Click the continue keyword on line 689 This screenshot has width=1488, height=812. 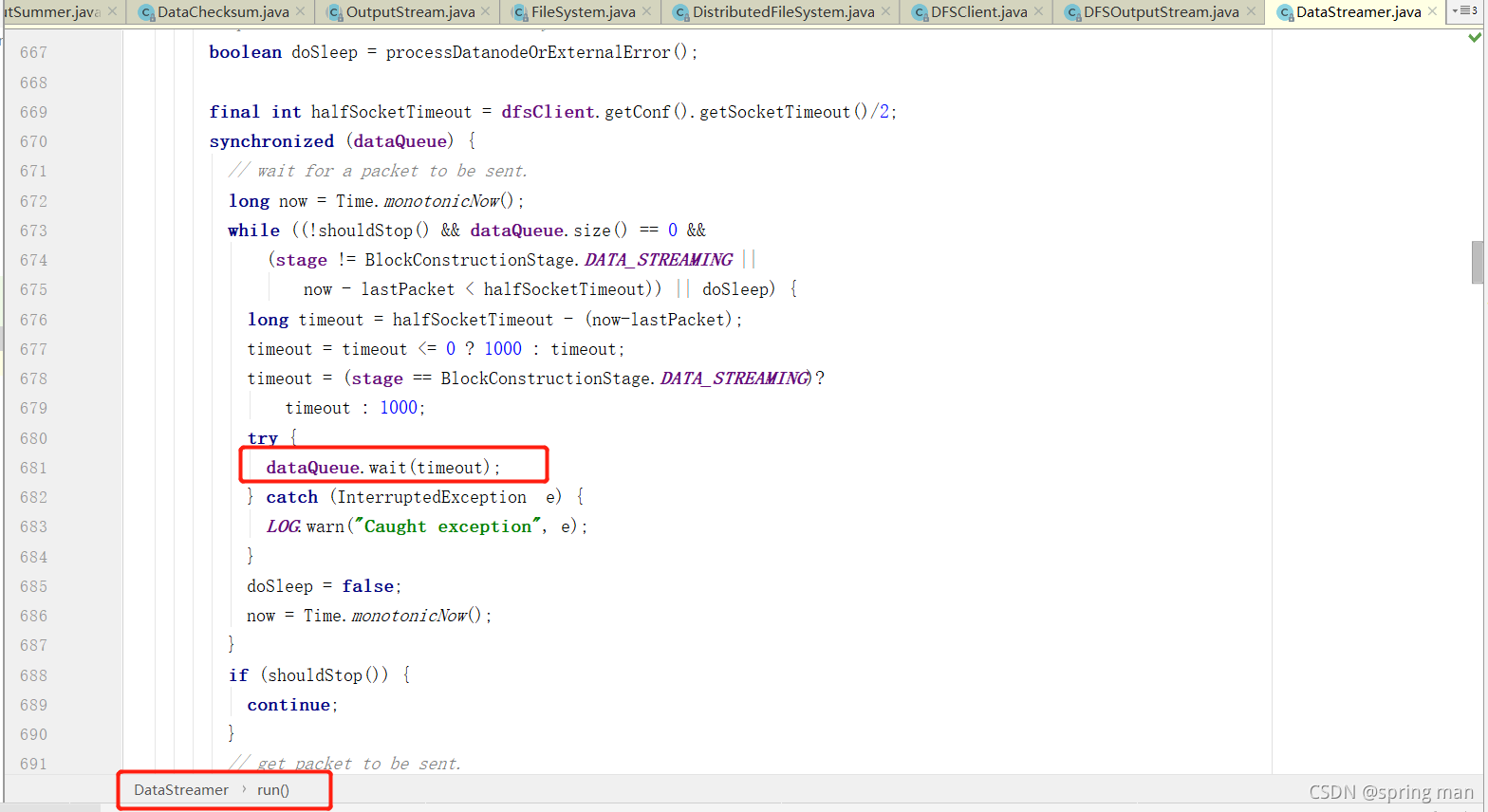288,705
